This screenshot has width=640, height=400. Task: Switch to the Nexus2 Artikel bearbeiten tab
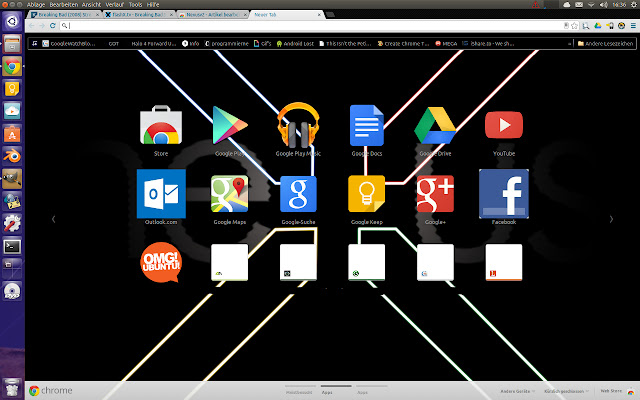(212, 14)
